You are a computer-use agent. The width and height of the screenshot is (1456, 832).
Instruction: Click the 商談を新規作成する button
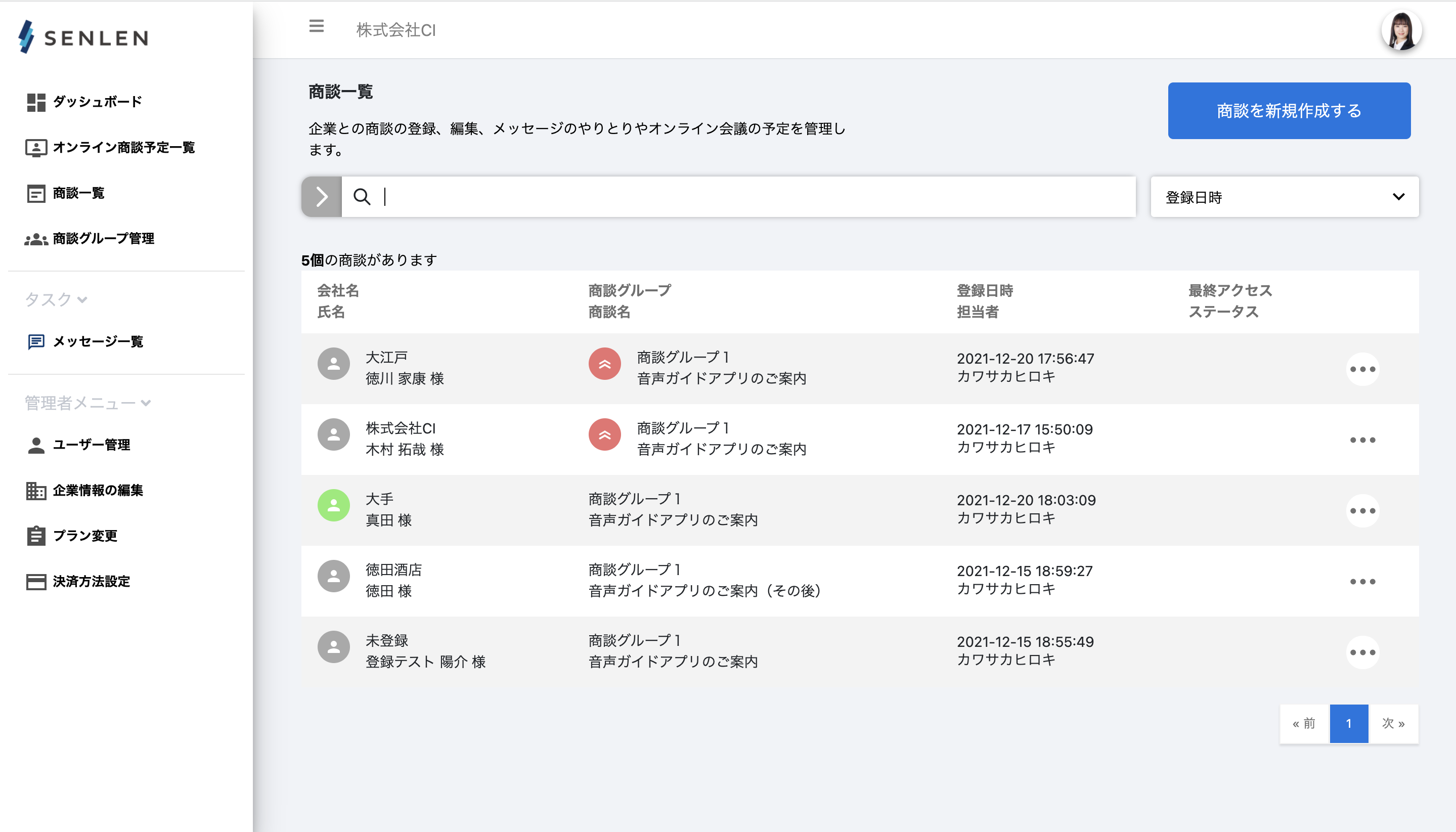click(x=1289, y=110)
